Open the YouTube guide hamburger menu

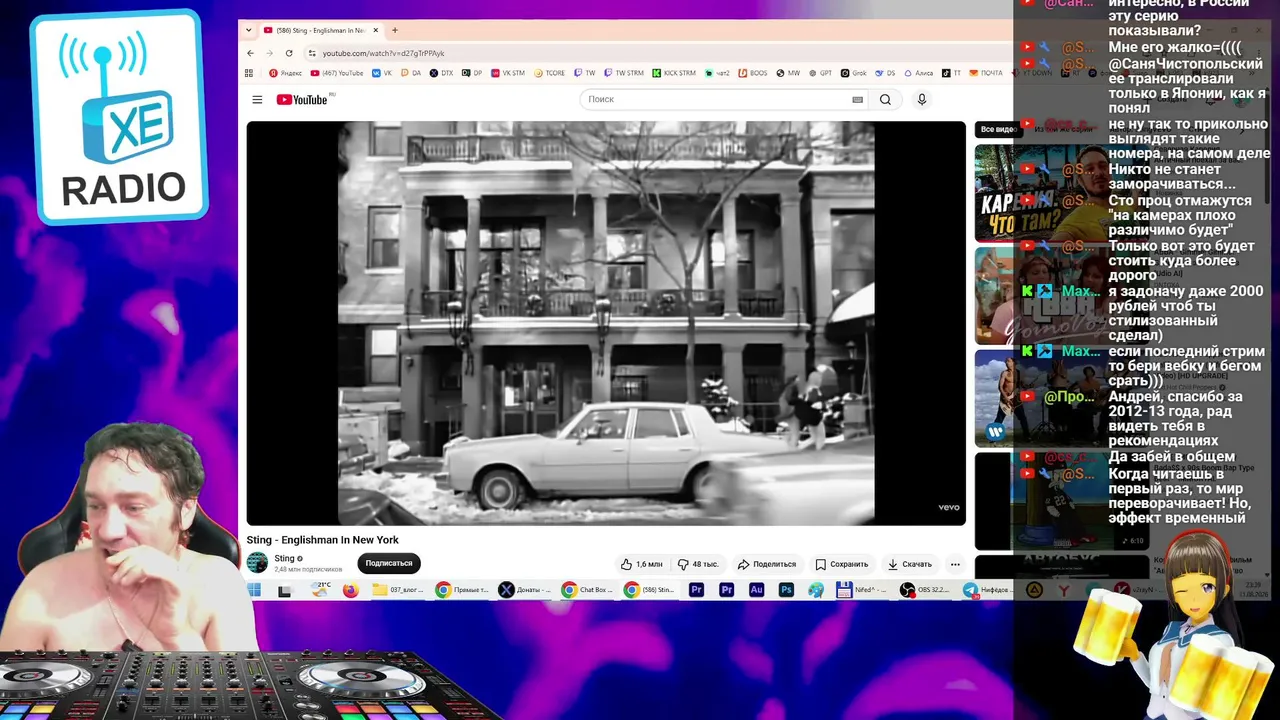click(x=257, y=100)
